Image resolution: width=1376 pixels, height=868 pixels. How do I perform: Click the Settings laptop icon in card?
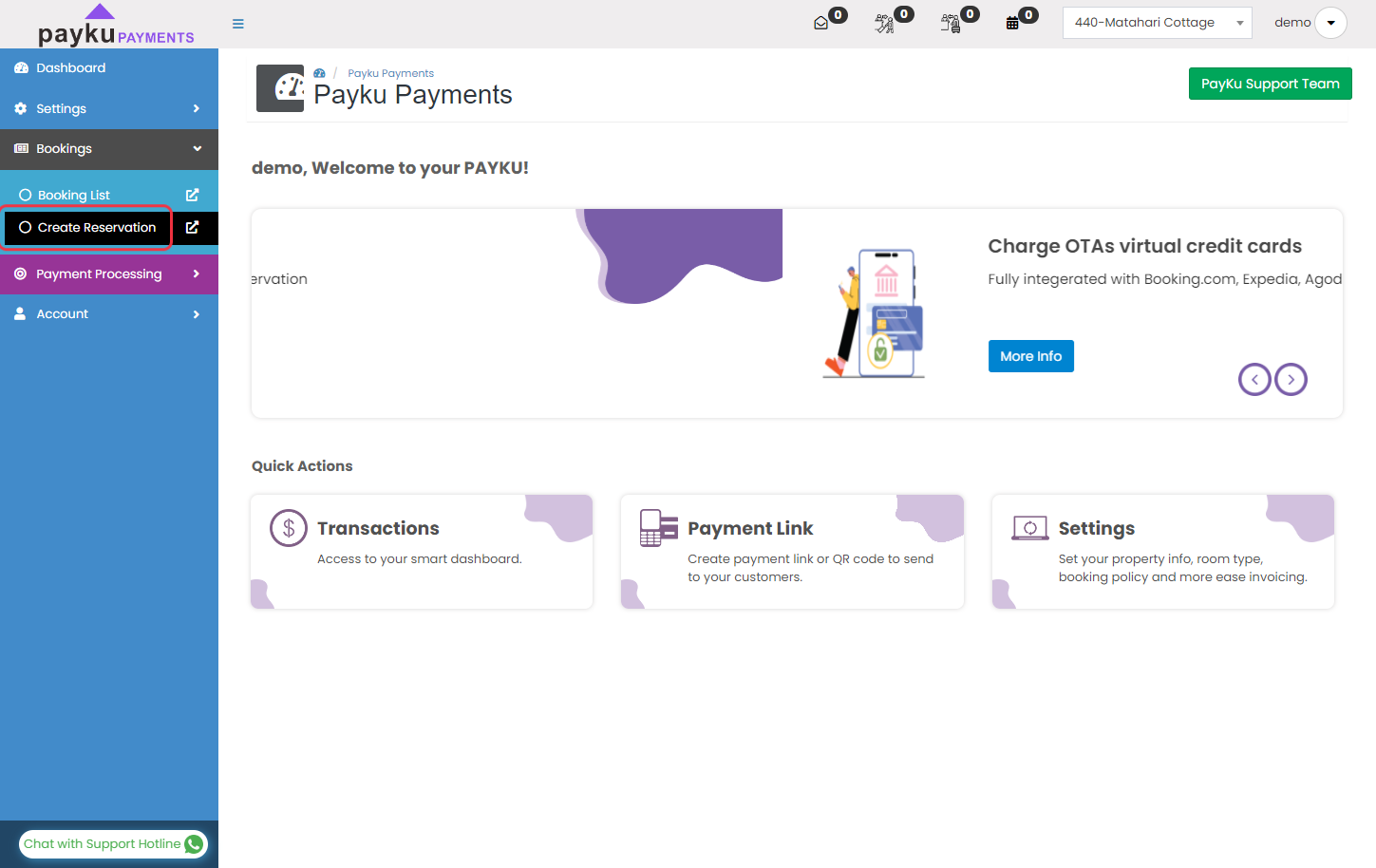point(1030,528)
